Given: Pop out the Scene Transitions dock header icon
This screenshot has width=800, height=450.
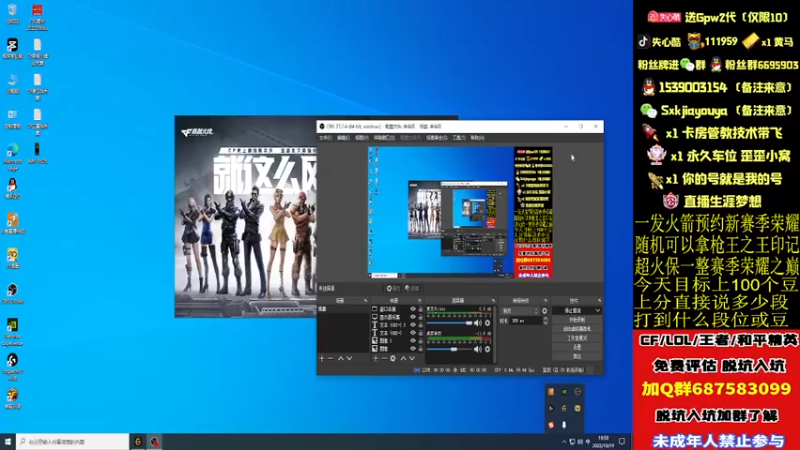Looking at the screenshot, I should [545, 301].
